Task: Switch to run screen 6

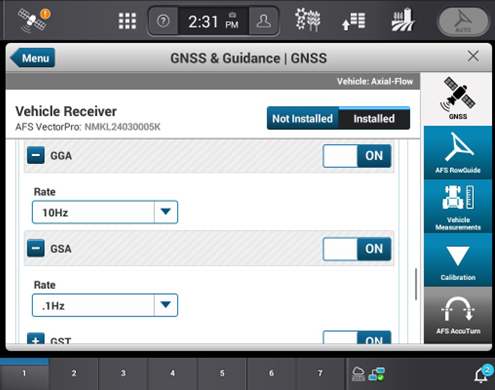Action: [x=271, y=374]
